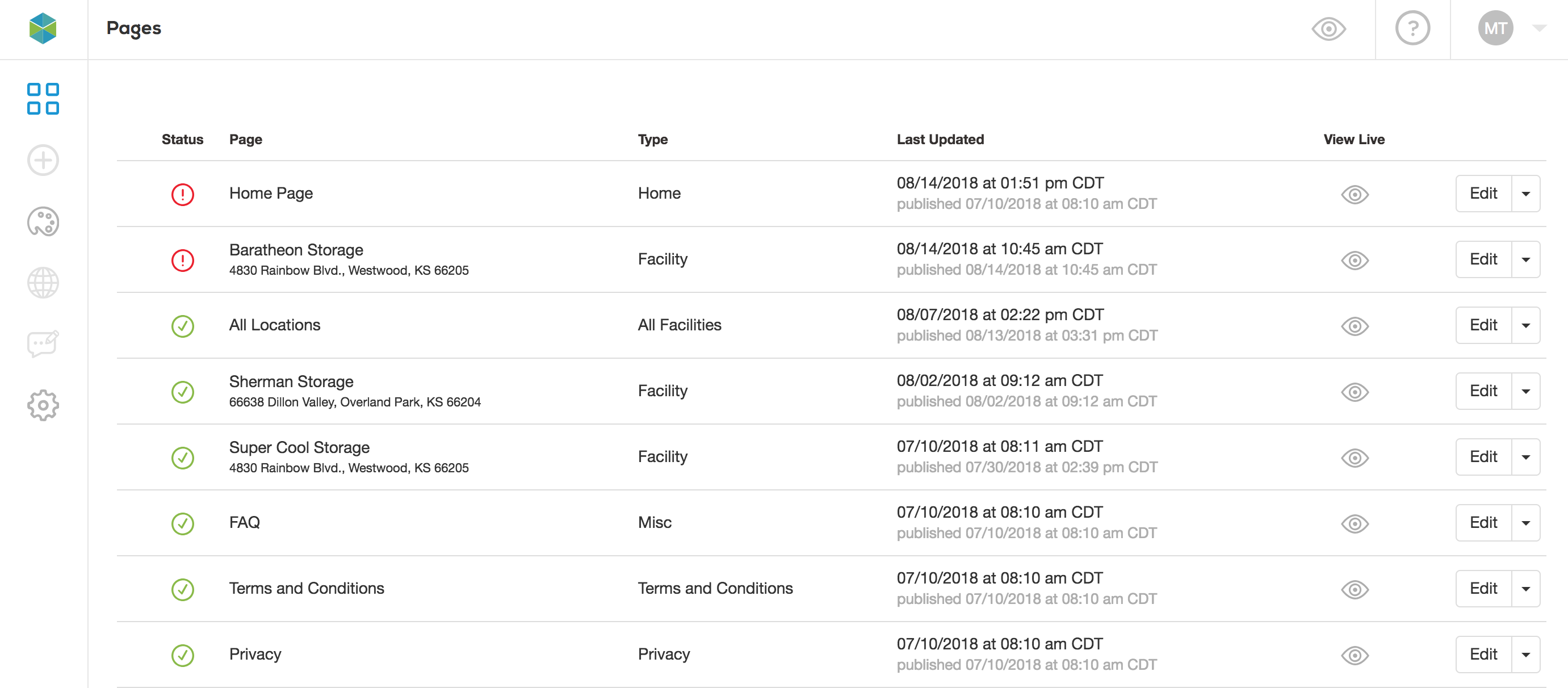The height and width of the screenshot is (688, 1568).
Task: View the Home Page live via eye icon
Action: point(1355,194)
